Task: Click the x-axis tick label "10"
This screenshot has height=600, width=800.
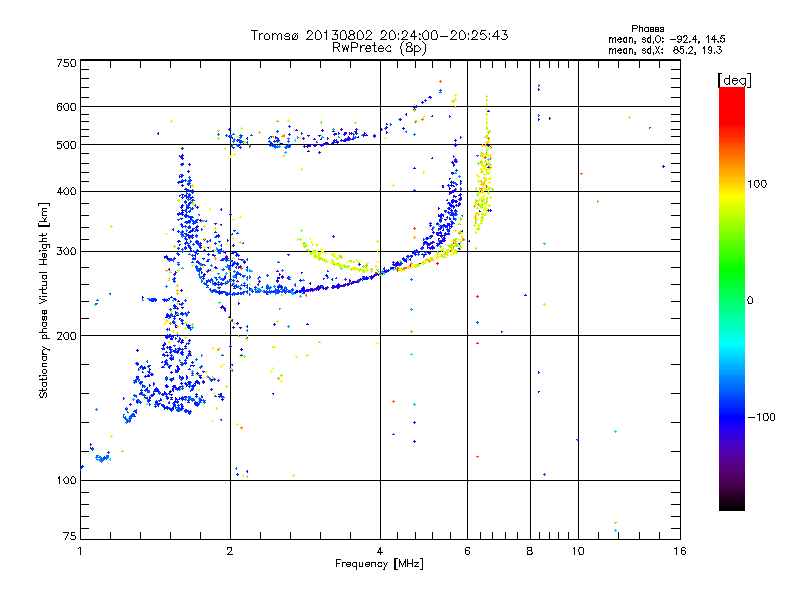Action: (x=578, y=551)
